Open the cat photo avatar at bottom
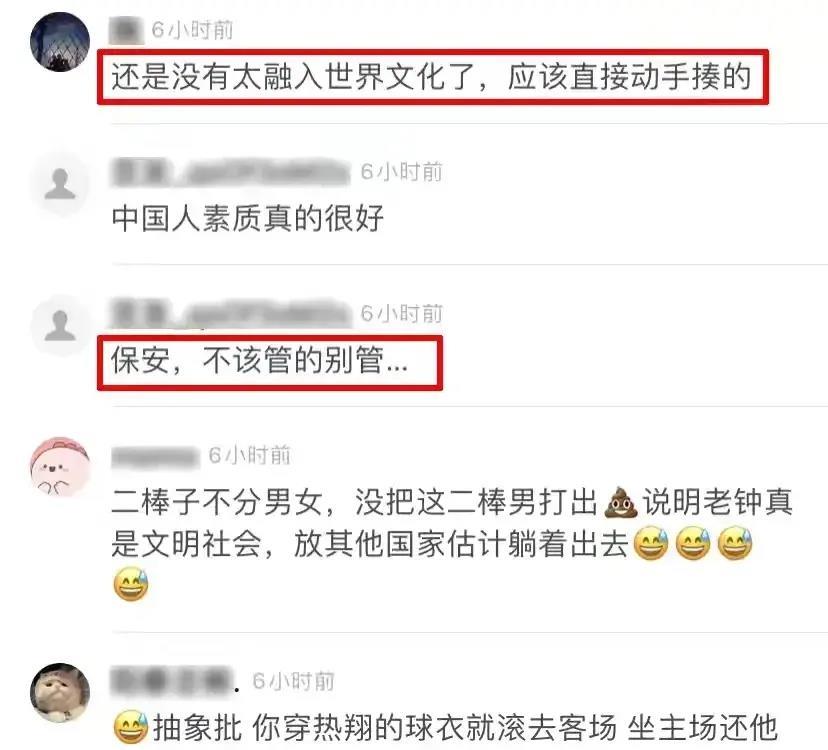This screenshot has height=750, width=828. (60, 693)
